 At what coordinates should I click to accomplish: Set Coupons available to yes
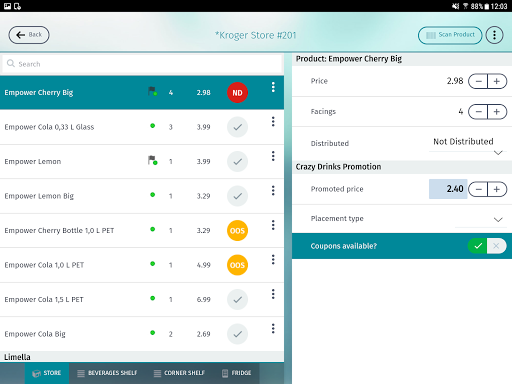478,246
